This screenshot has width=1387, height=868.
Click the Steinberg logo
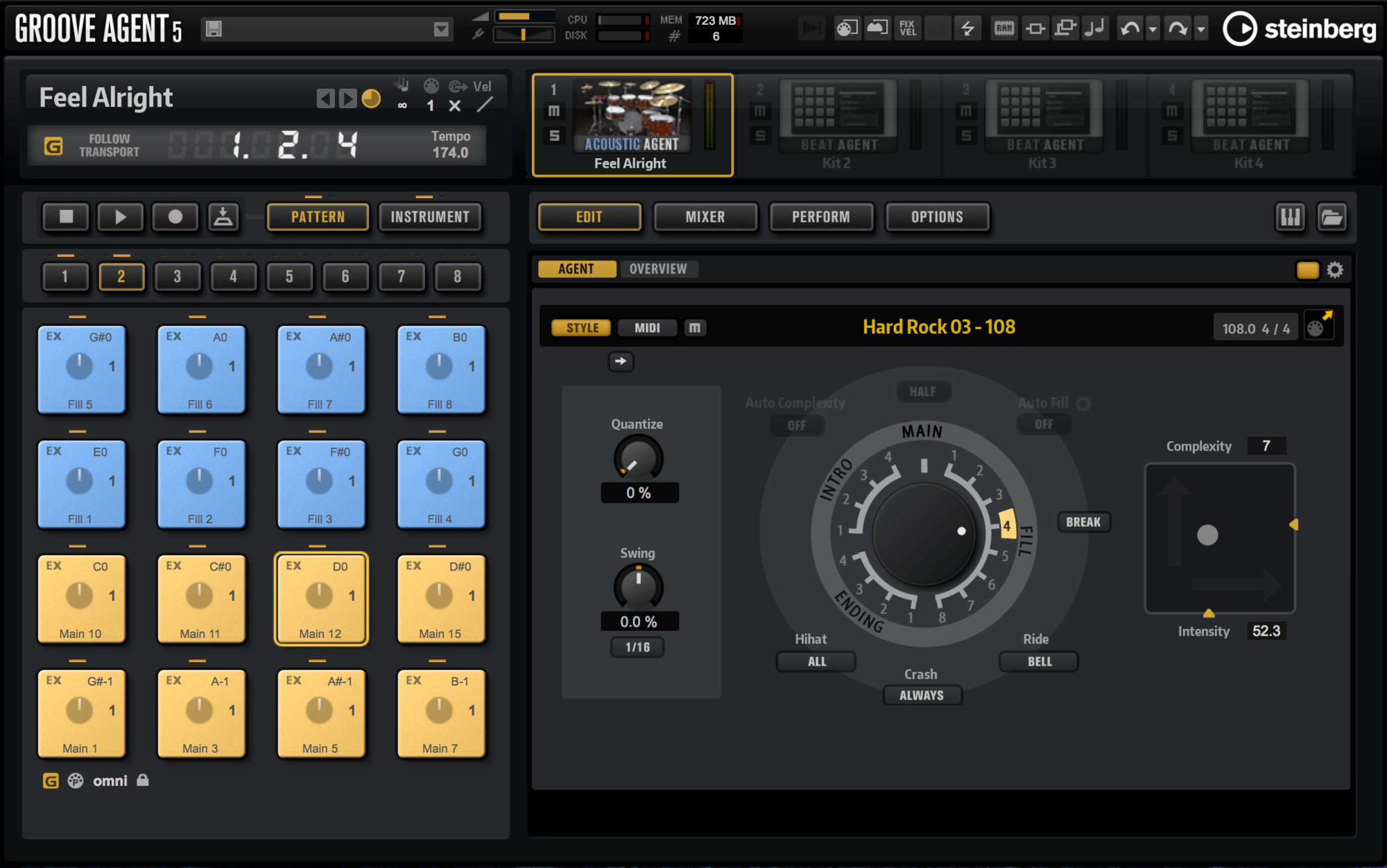(x=1299, y=29)
